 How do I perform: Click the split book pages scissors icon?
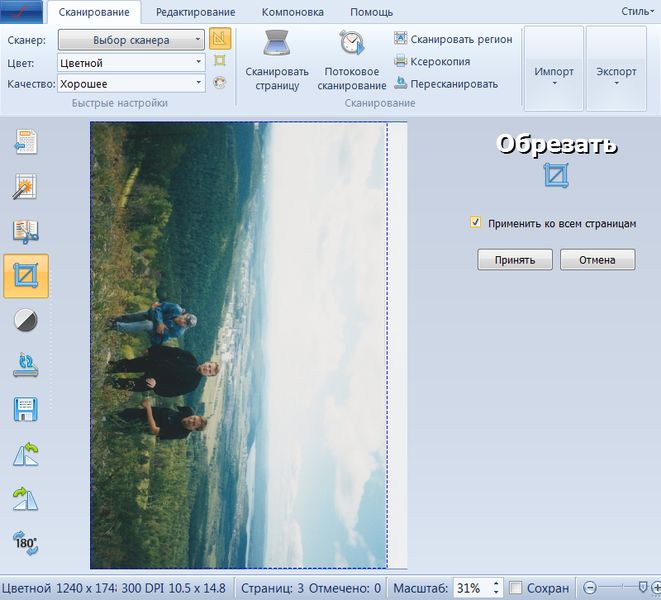pyautogui.click(x=26, y=231)
